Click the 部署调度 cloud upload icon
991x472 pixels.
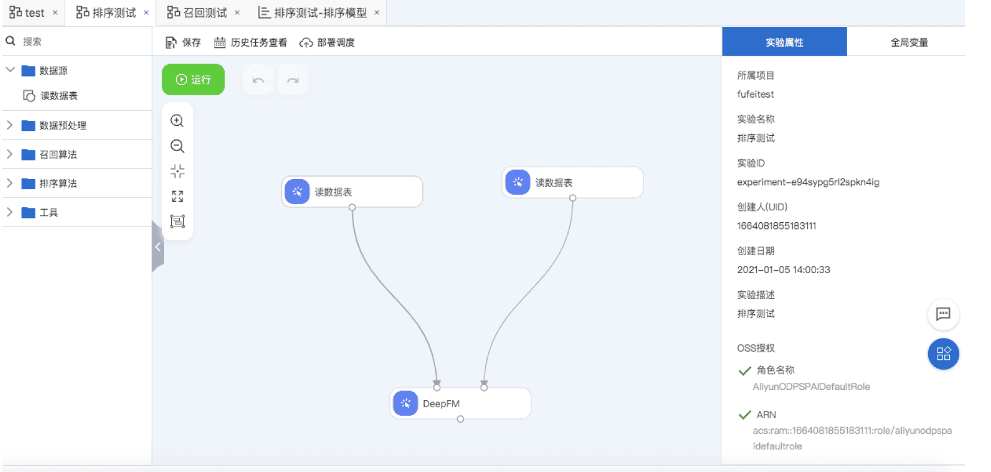click(307, 42)
